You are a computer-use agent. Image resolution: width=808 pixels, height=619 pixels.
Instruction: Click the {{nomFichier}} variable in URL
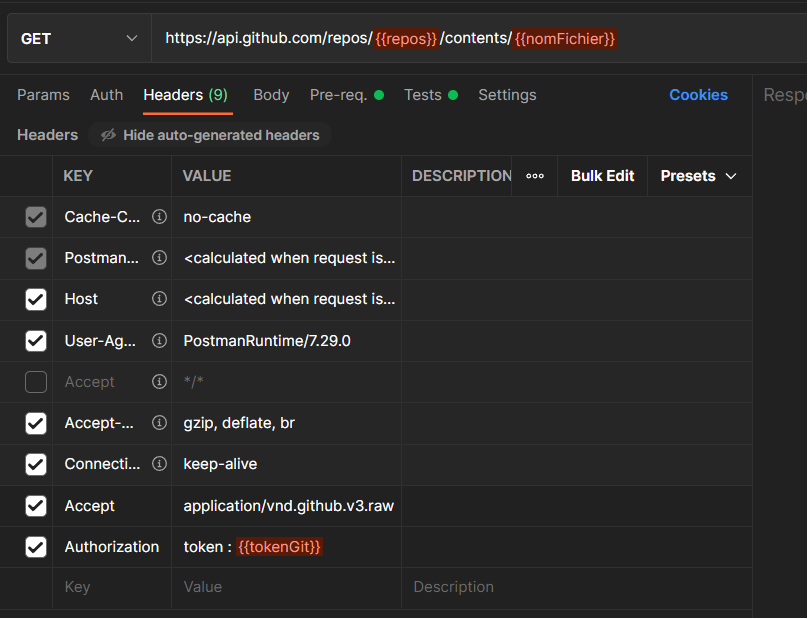point(565,39)
